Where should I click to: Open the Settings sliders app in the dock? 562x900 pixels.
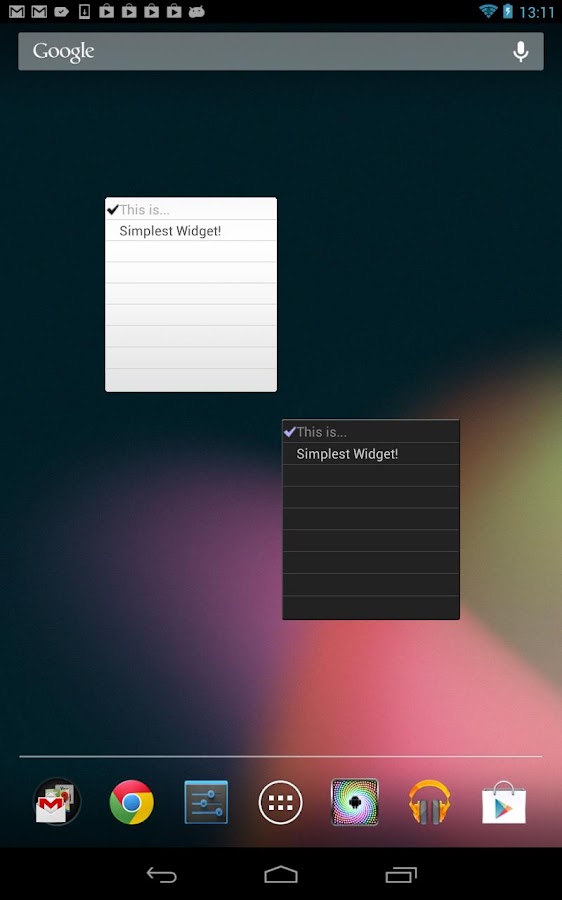(x=206, y=802)
